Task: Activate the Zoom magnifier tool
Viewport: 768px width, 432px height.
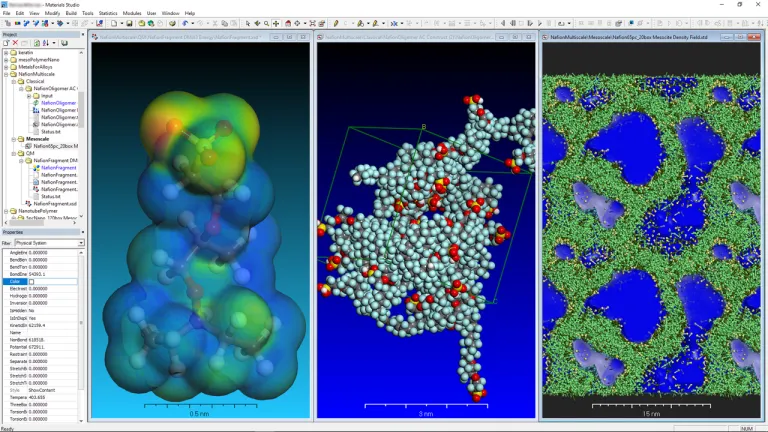Action: 266,23
